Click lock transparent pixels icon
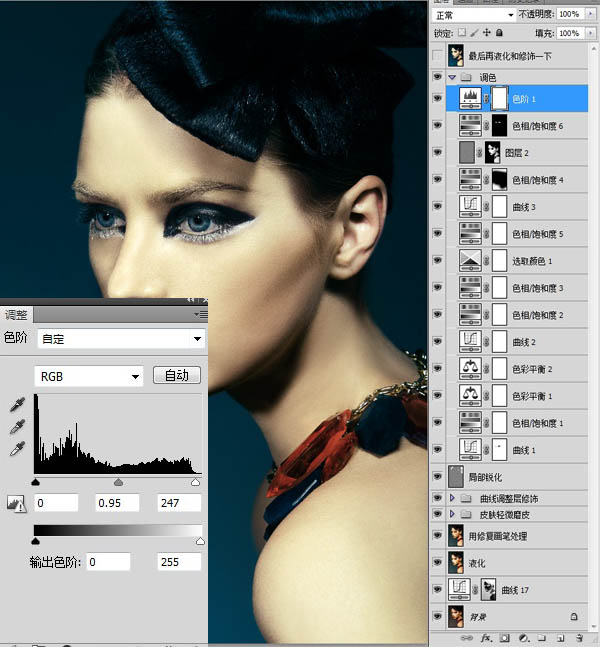This screenshot has width=600, height=647. point(462,33)
